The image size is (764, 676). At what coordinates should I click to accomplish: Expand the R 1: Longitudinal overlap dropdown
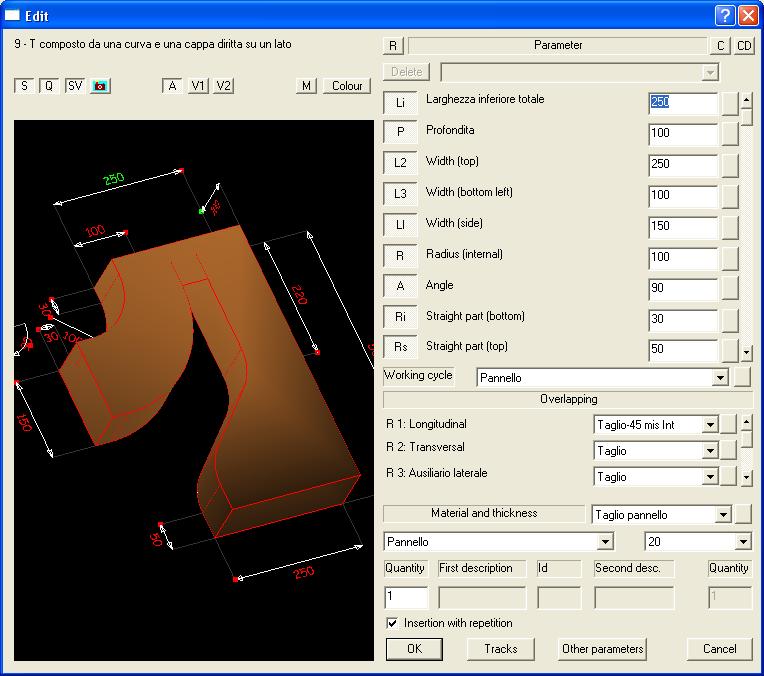[x=710, y=425]
